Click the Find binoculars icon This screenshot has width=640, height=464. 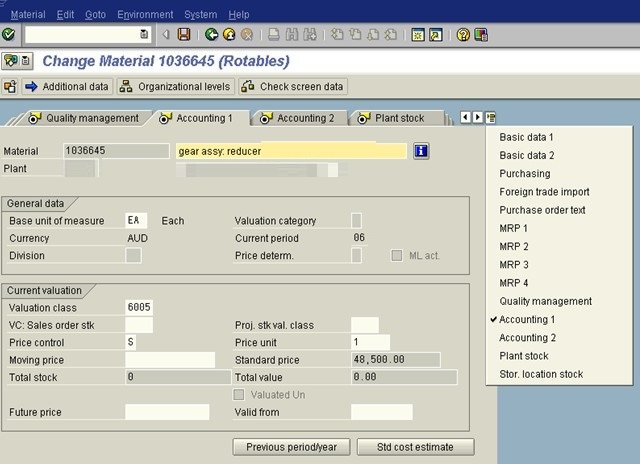click(292, 34)
